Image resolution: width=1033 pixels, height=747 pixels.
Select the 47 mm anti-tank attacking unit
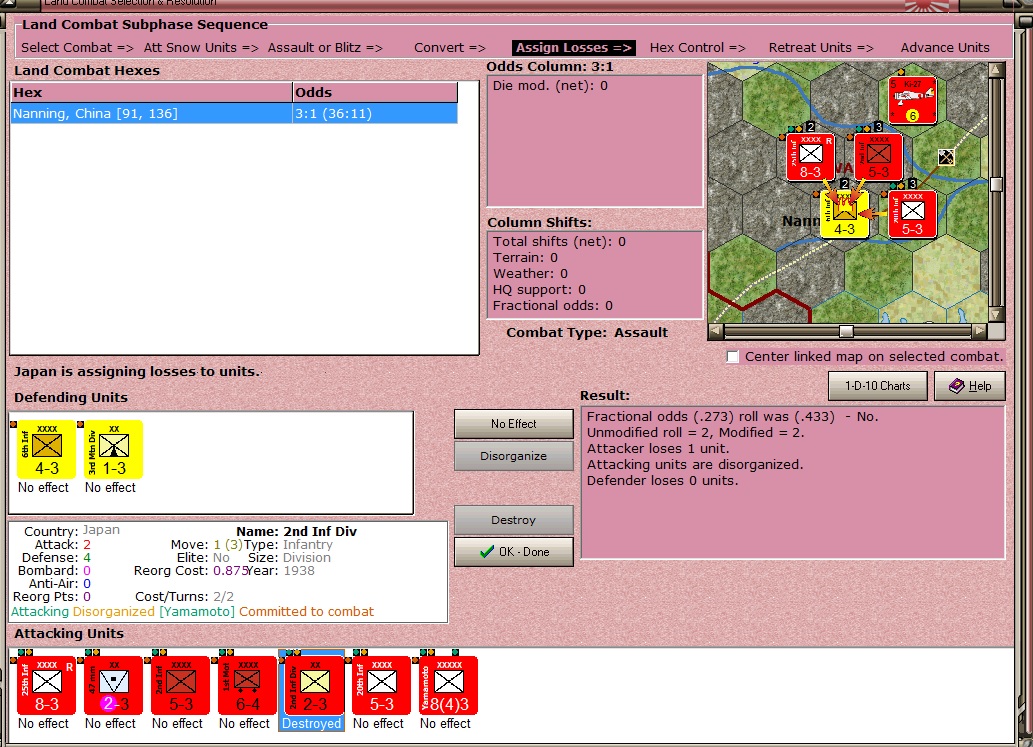point(113,685)
